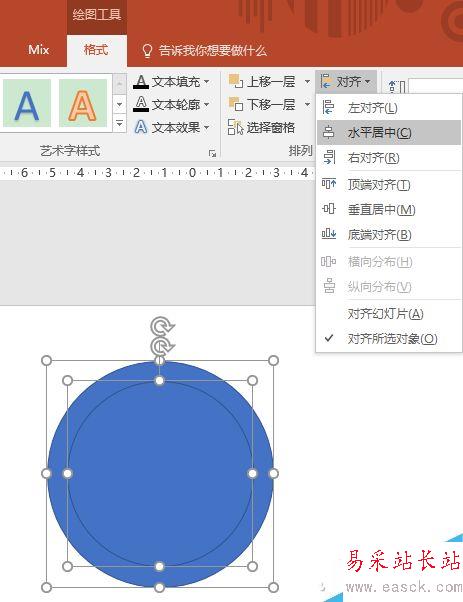
Task: Click the upper rotation handle of the outer circle
Action: (x=162, y=326)
